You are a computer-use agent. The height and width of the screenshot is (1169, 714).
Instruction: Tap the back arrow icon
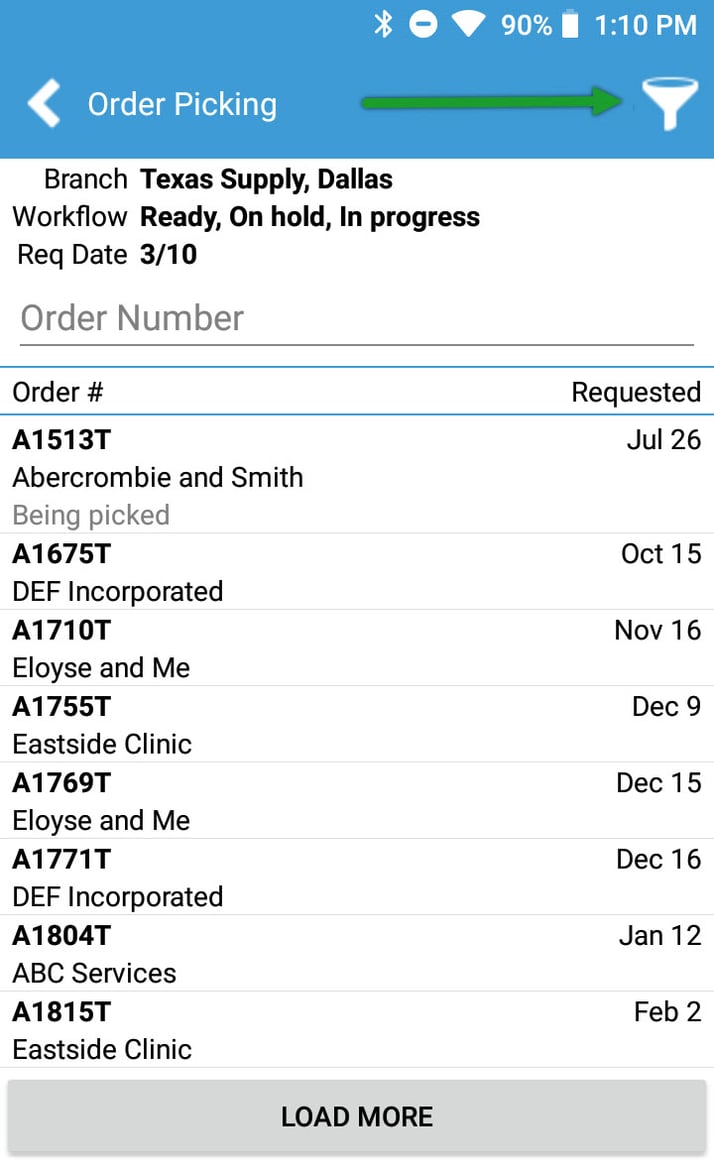point(44,104)
